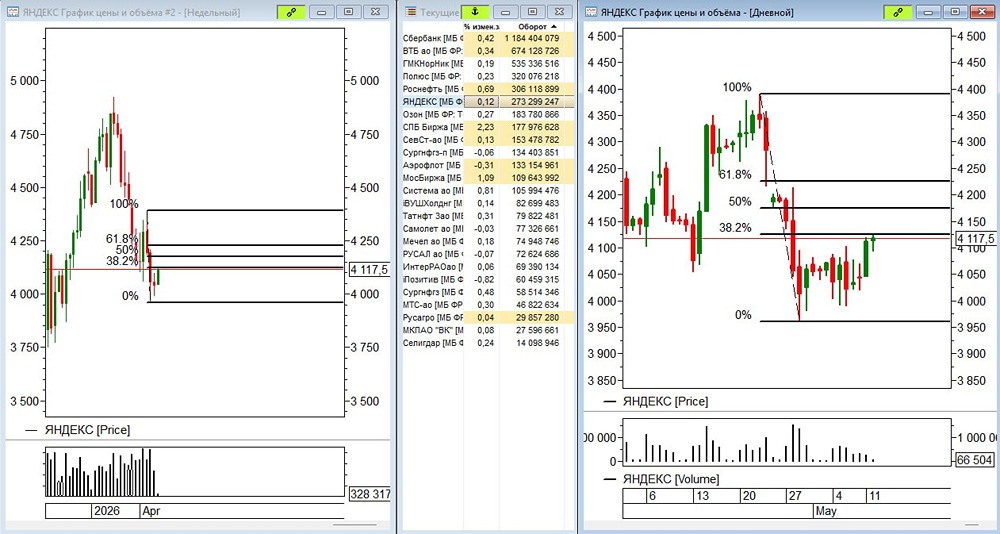Open the quotes table window's system icon menu
Viewport: 1000px width, 534px height.
click(x=411, y=12)
